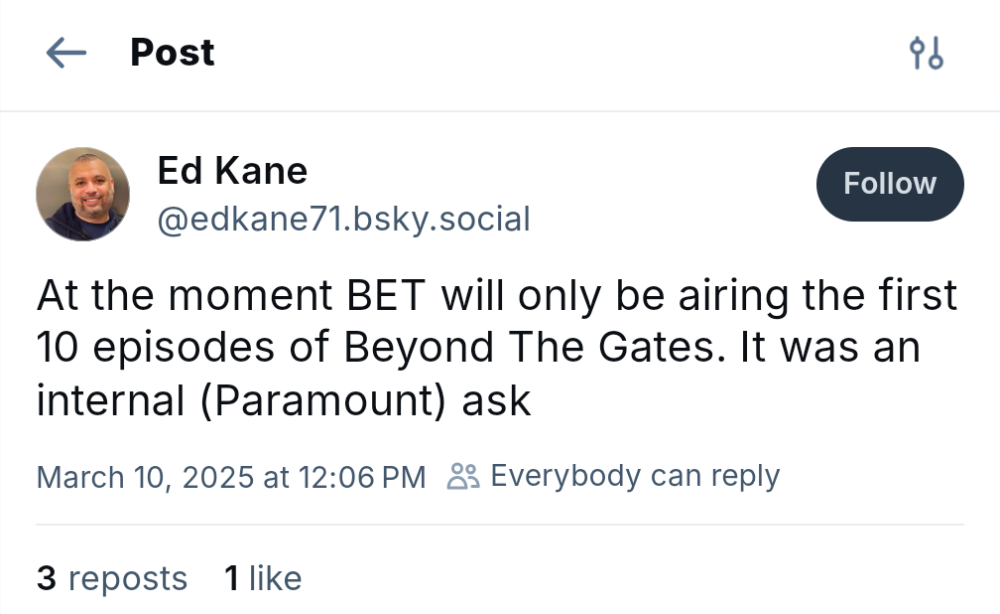Click the March 10, 2025 timestamp

tap(231, 477)
